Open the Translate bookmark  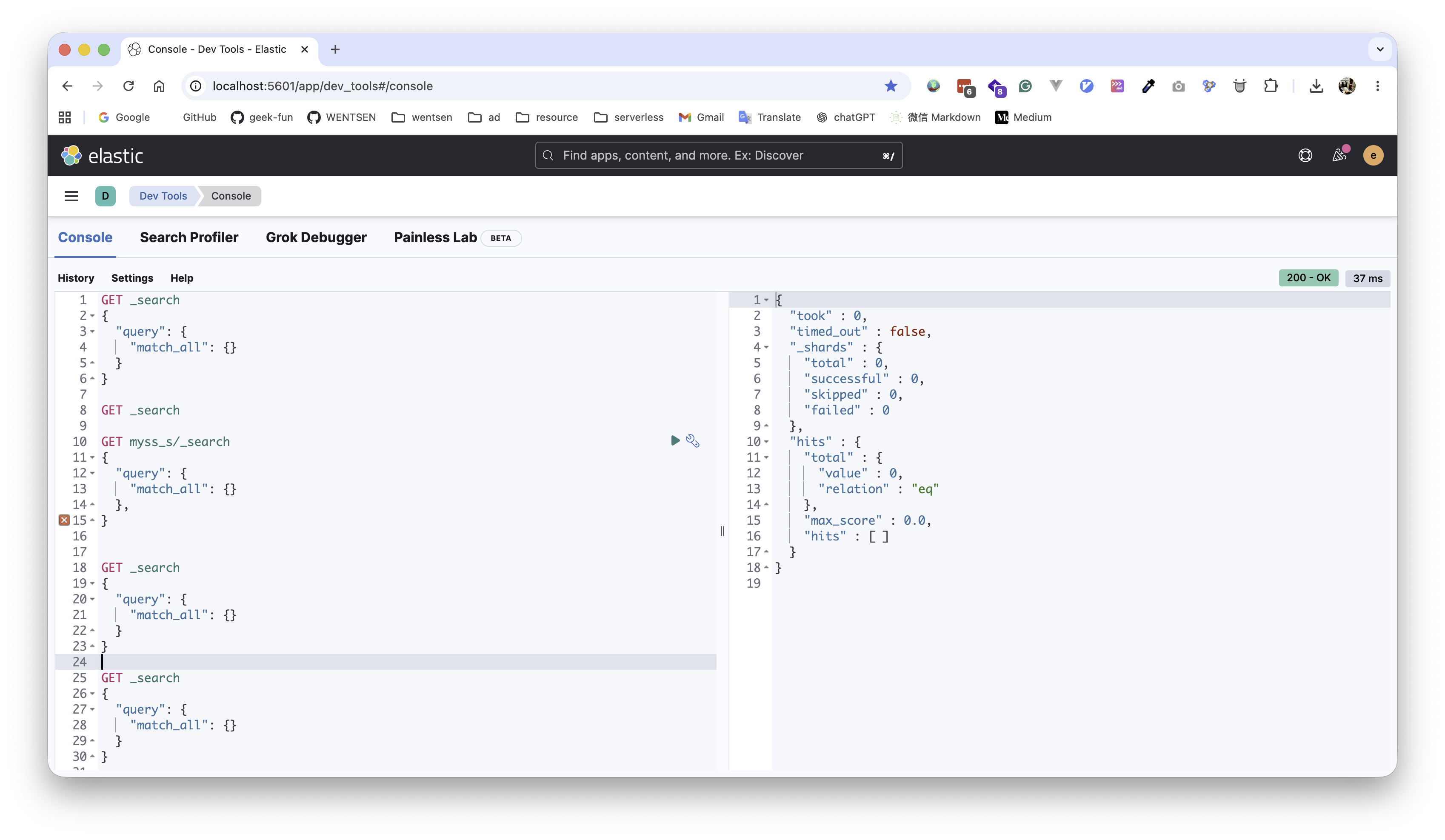point(770,117)
